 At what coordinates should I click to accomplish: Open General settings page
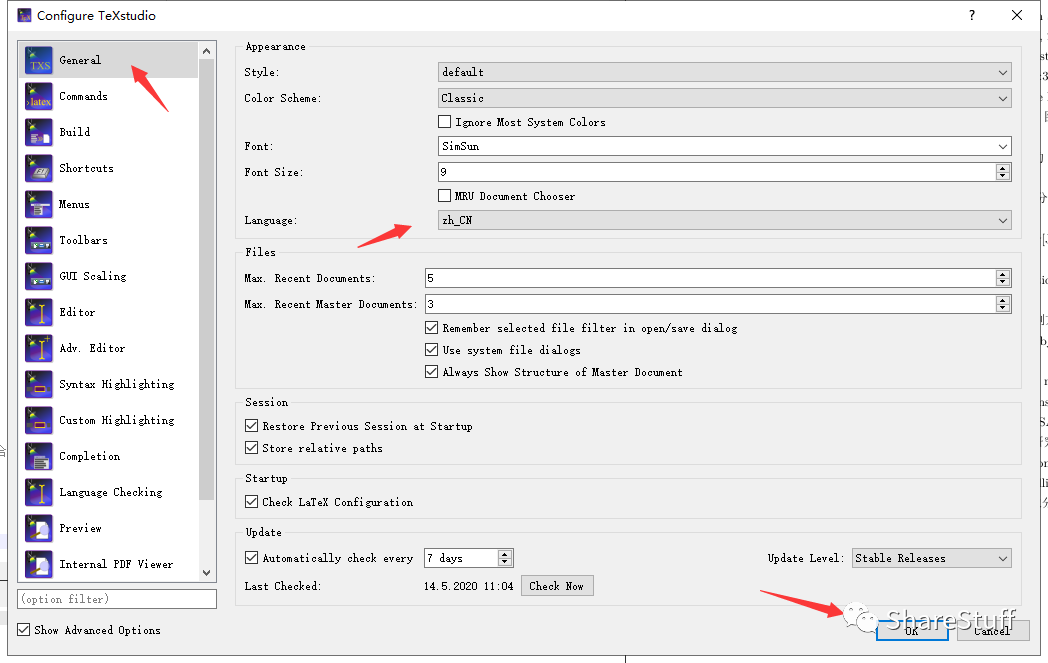click(x=108, y=60)
